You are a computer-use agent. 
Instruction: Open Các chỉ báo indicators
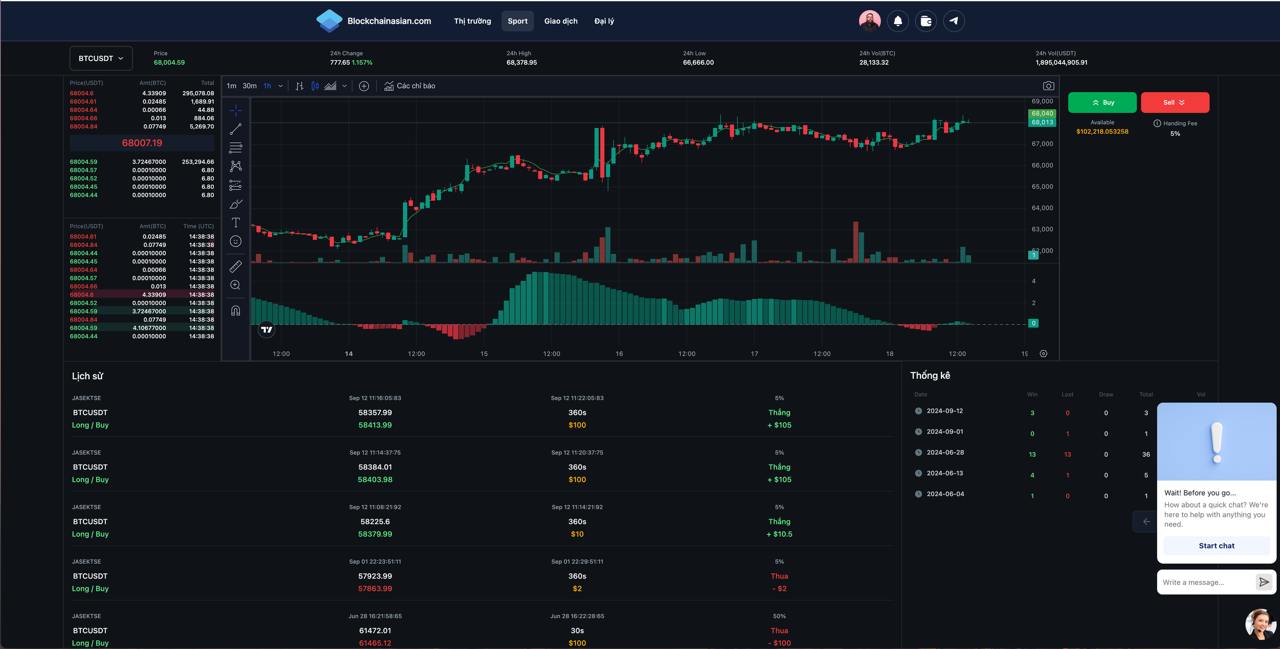(x=410, y=86)
